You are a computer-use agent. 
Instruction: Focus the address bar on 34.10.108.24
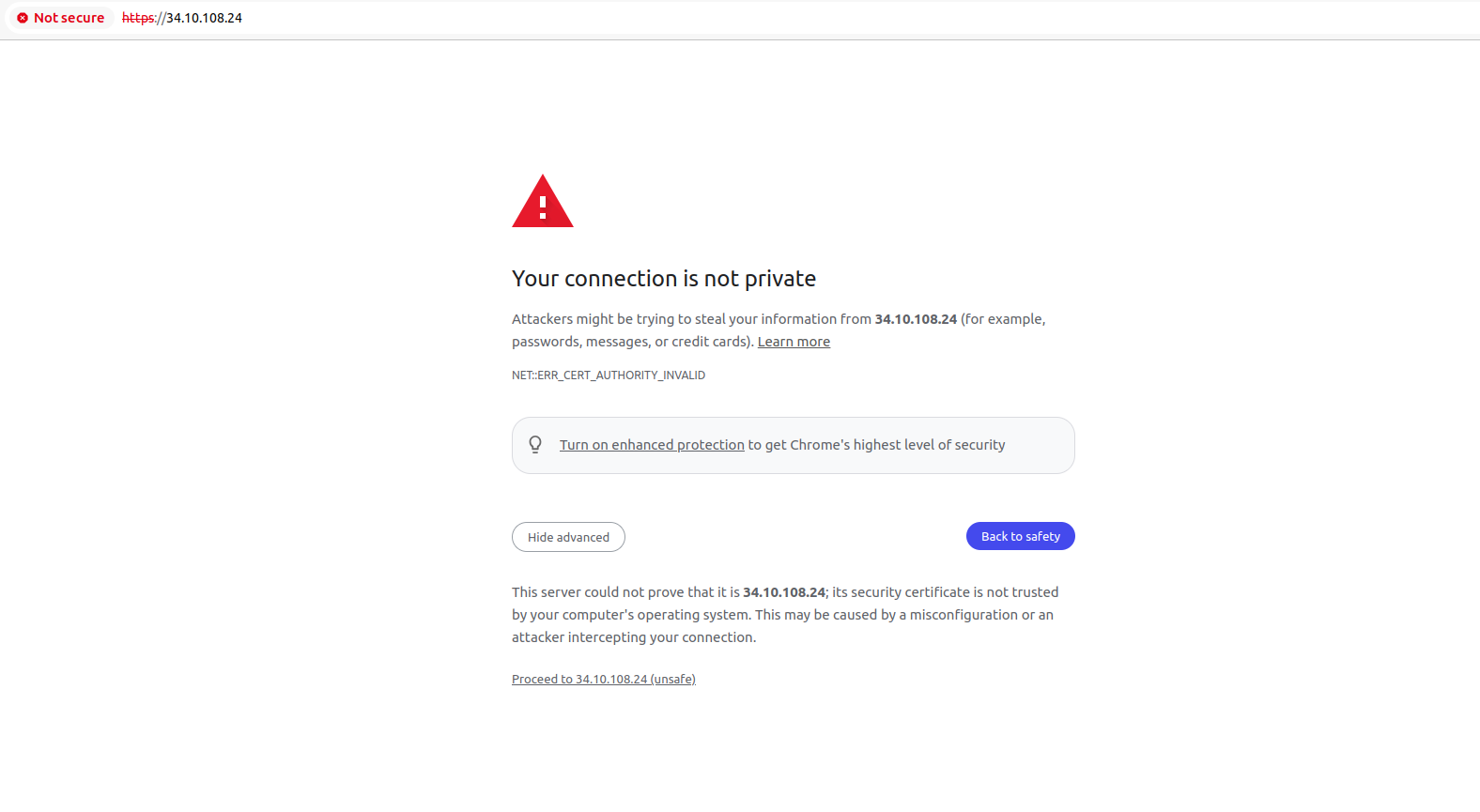[x=204, y=18]
